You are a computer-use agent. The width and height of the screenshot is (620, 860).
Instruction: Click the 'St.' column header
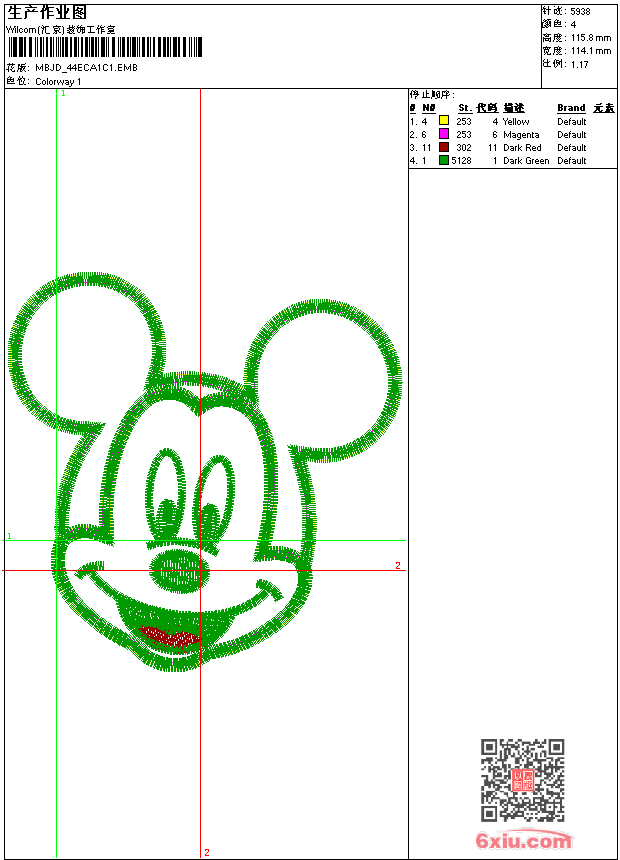(x=465, y=108)
